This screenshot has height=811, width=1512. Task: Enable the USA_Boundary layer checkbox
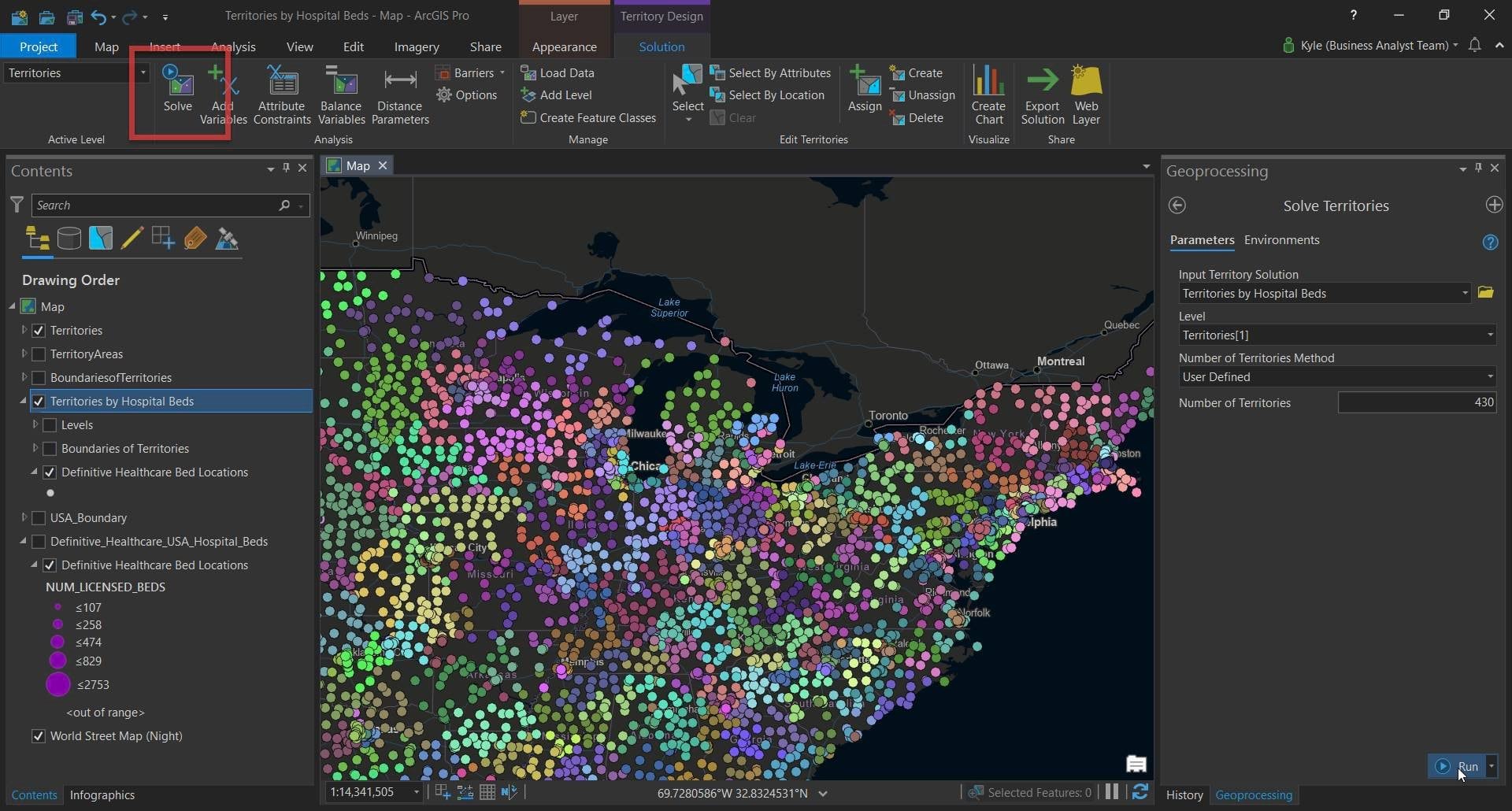point(39,518)
